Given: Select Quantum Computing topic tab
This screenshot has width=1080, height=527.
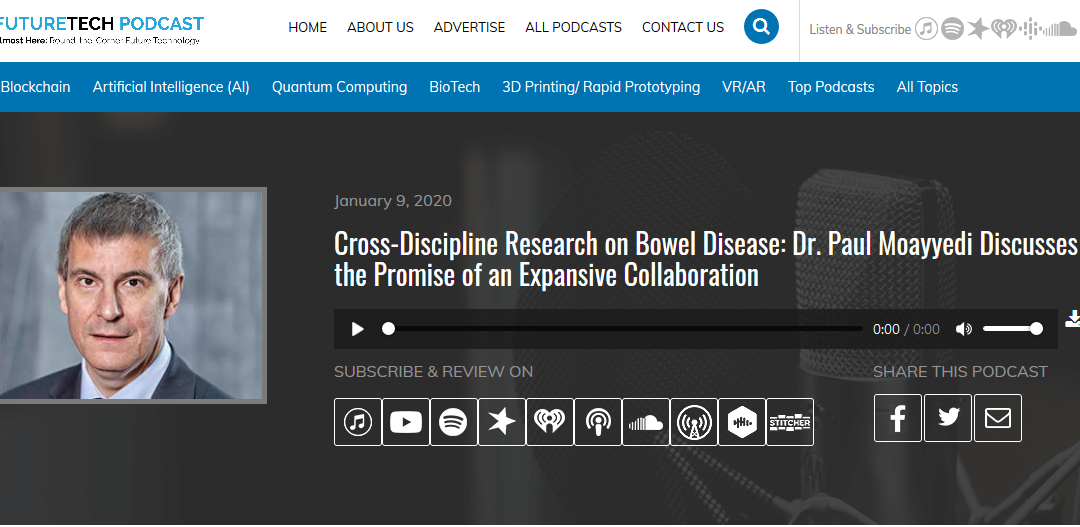Looking at the screenshot, I should [339, 87].
